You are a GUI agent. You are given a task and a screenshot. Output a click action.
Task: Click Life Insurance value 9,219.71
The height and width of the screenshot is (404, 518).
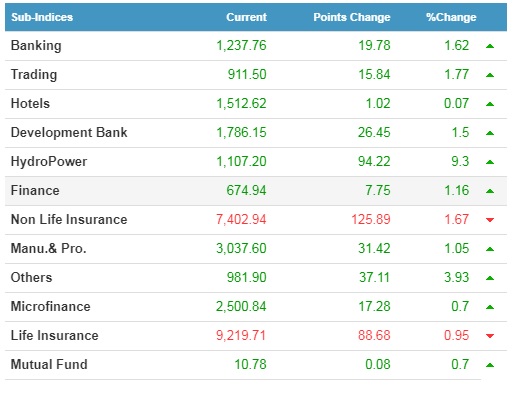click(241, 335)
